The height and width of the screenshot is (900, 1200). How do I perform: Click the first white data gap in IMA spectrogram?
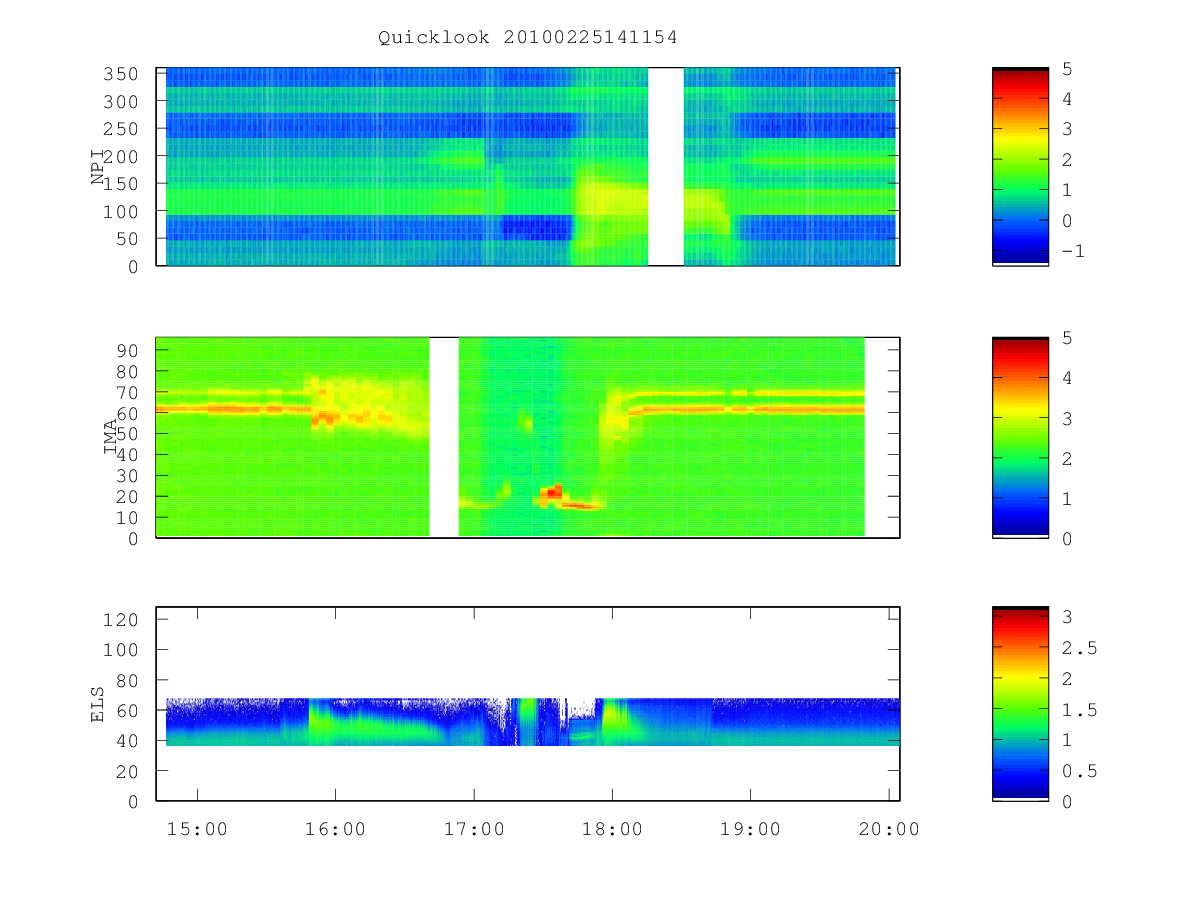[444, 437]
